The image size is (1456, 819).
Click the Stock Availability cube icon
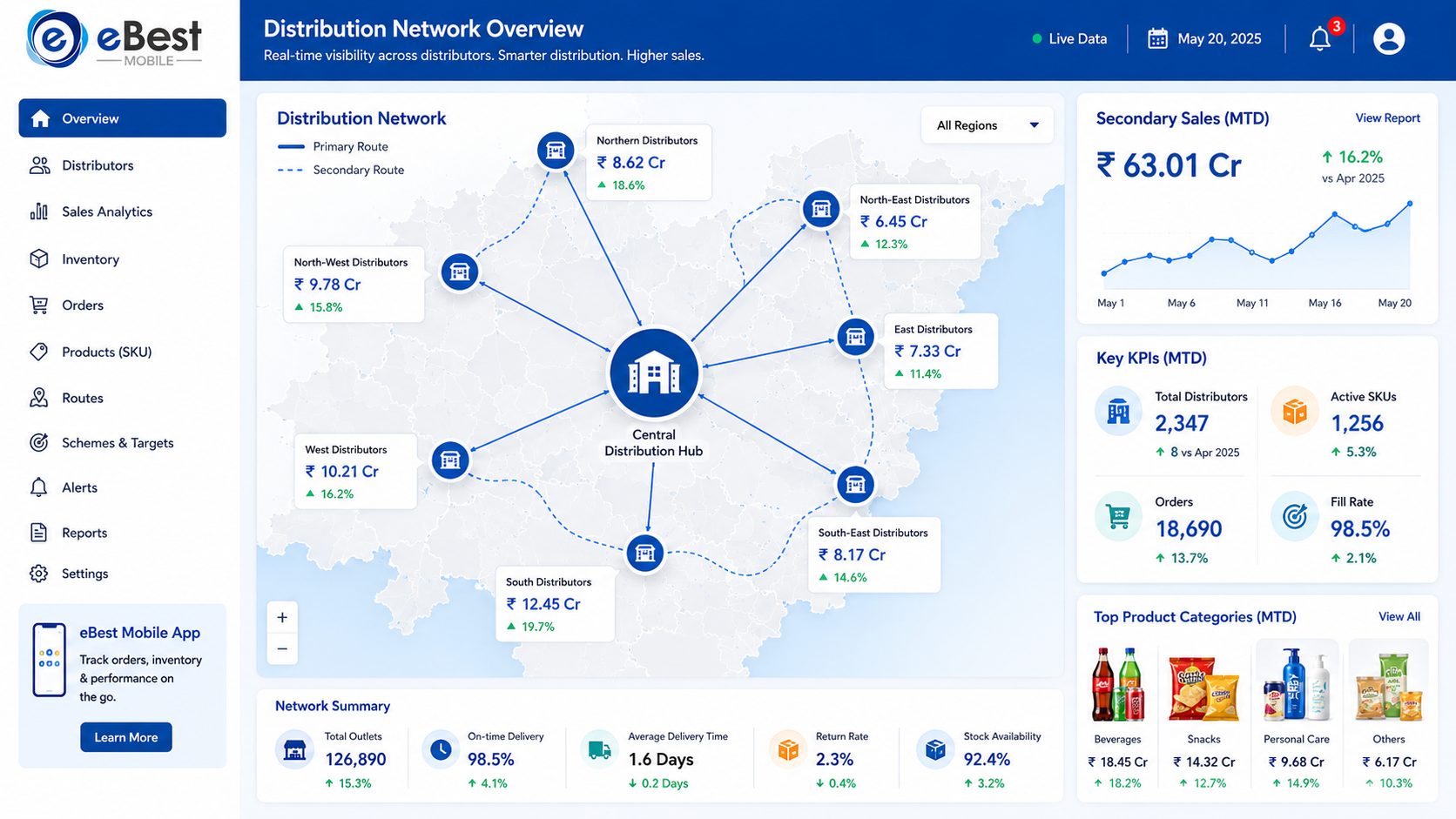935,749
